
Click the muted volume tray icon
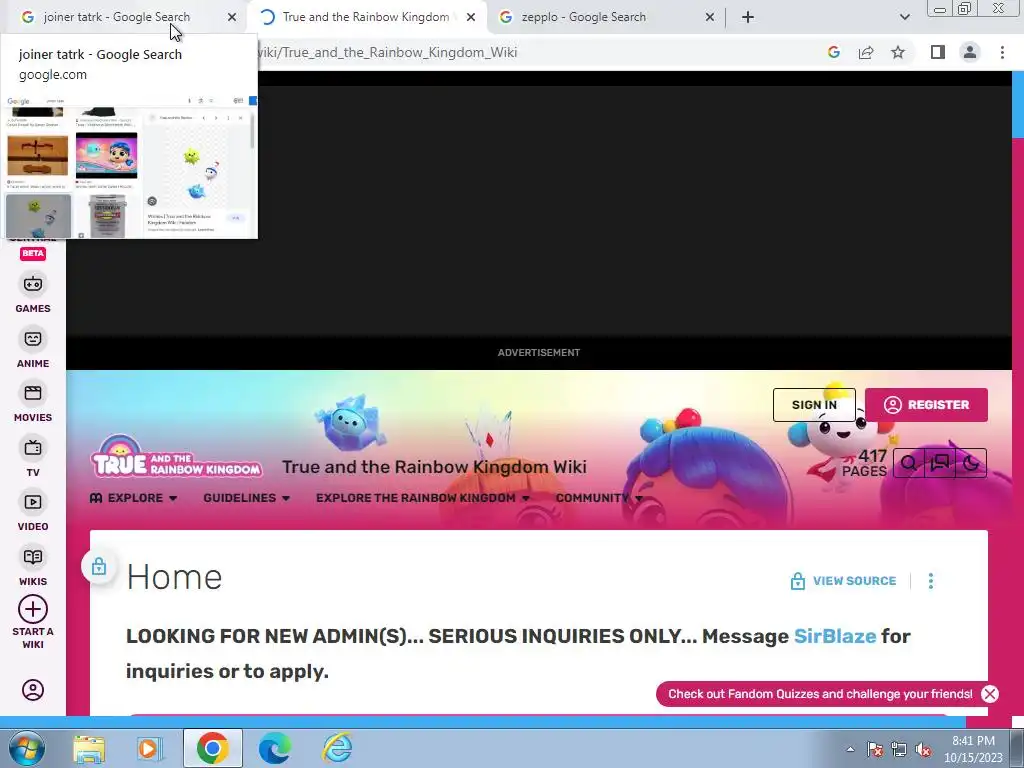click(x=923, y=749)
